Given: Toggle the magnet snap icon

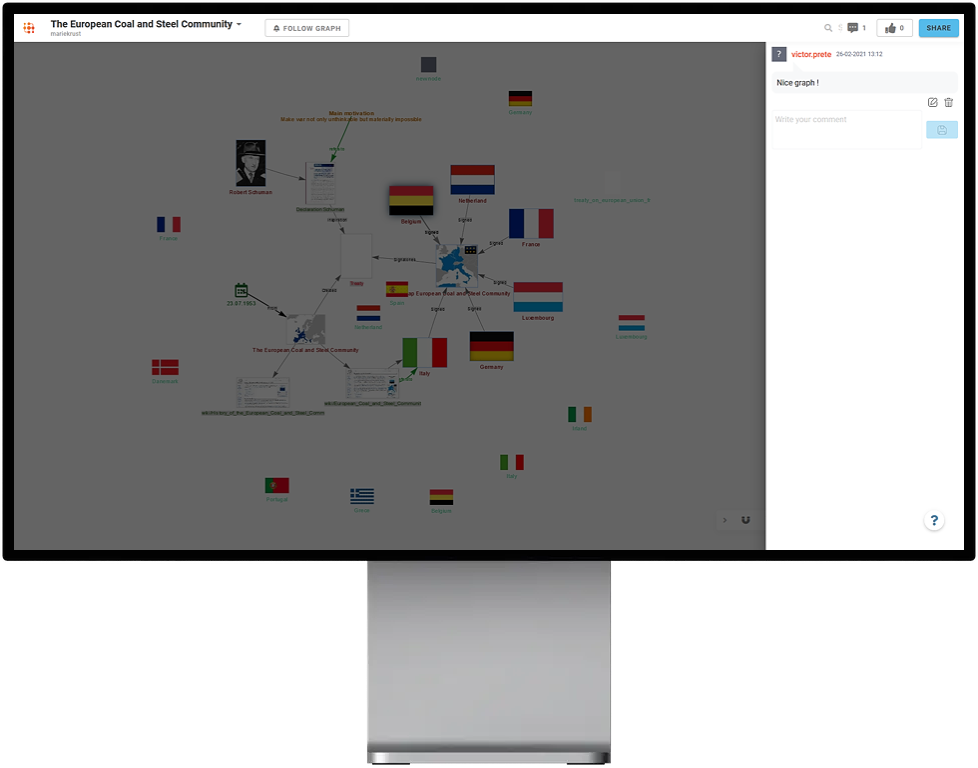Looking at the screenshot, I should click(745, 520).
